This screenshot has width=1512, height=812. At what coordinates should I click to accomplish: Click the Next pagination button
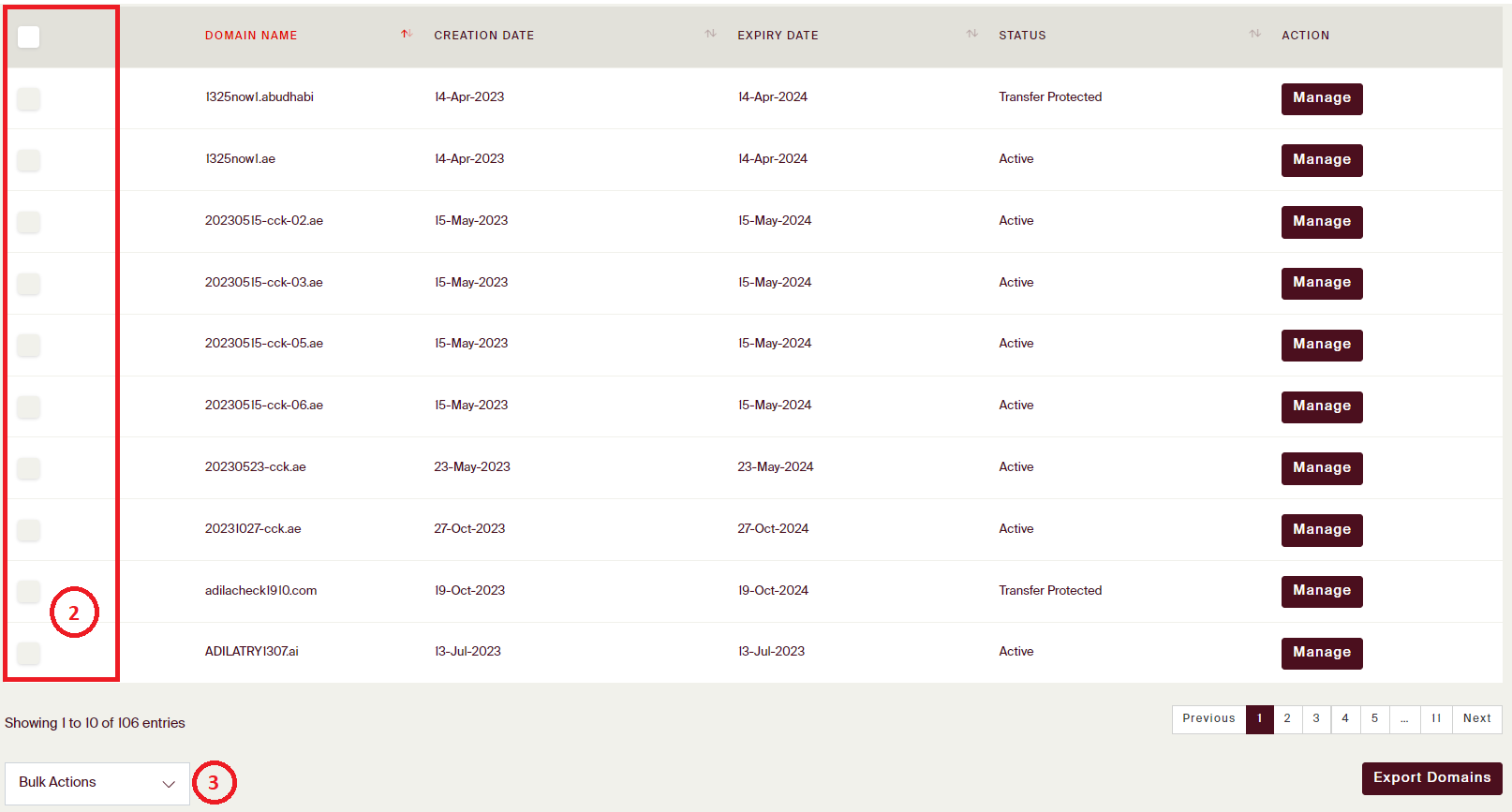[x=1476, y=719]
